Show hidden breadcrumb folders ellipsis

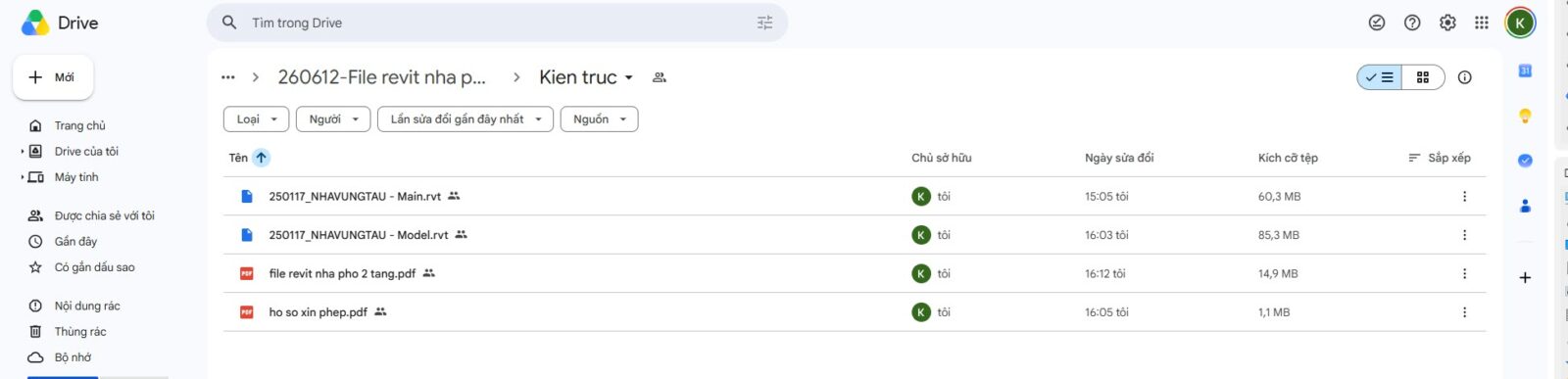click(x=228, y=77)
